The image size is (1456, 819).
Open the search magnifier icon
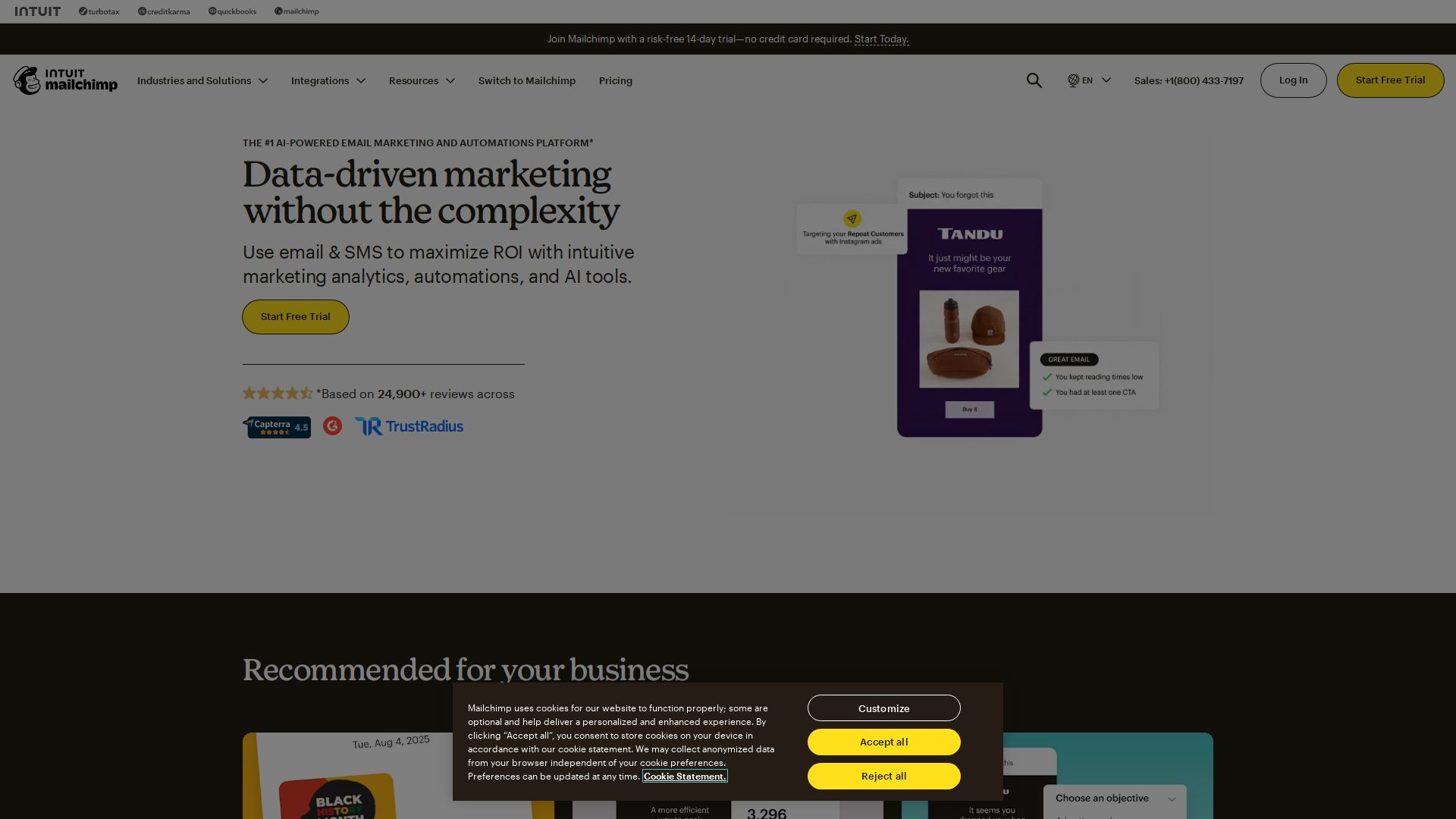point(1034,80)
